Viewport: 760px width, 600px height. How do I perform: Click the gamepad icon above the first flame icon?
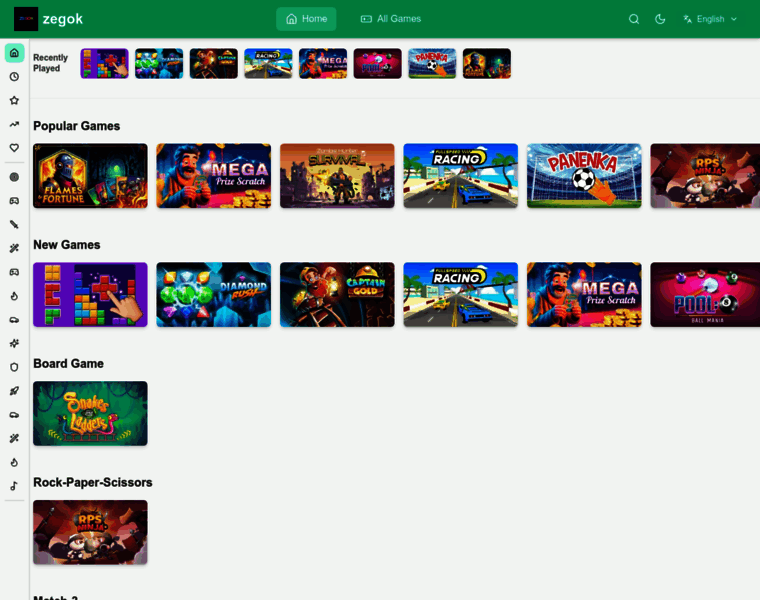tap(15, 272)
